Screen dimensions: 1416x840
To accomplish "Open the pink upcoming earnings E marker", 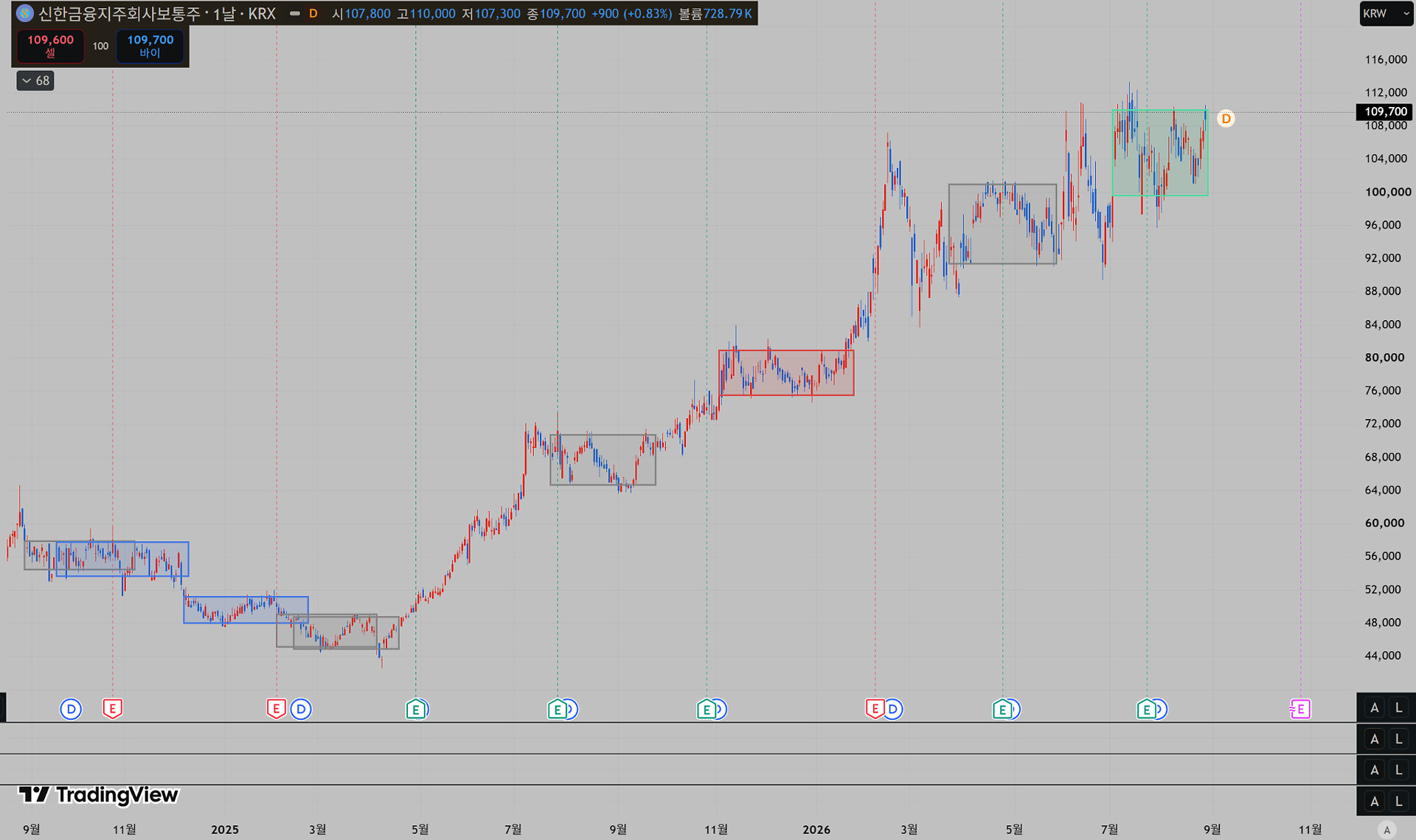I will click(1300, 709).
